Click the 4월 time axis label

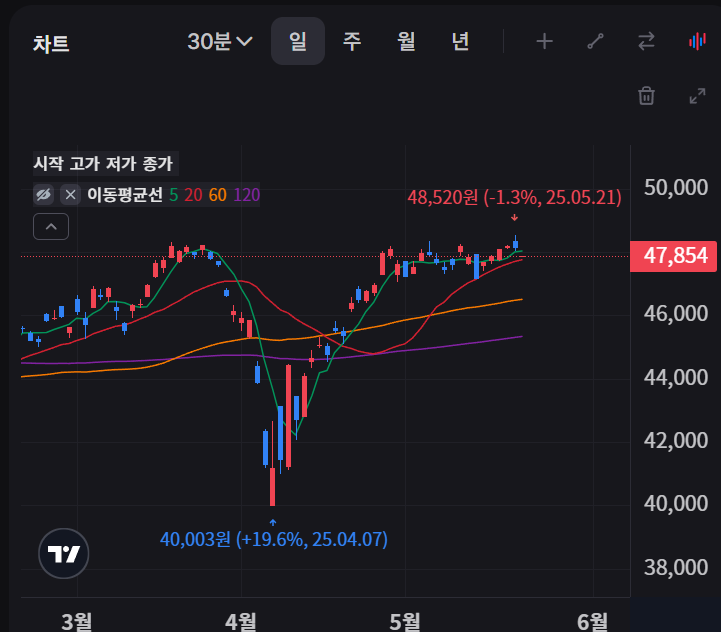coord(240,621)
